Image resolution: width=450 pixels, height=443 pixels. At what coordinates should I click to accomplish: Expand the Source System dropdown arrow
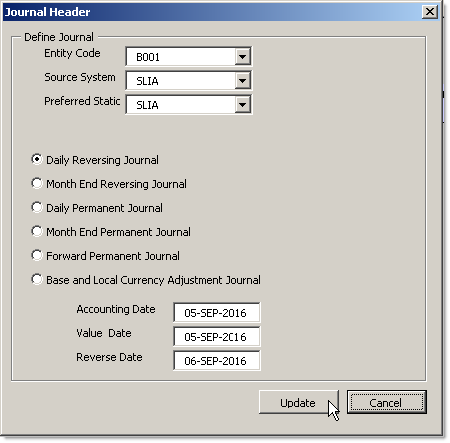point(242,81)
